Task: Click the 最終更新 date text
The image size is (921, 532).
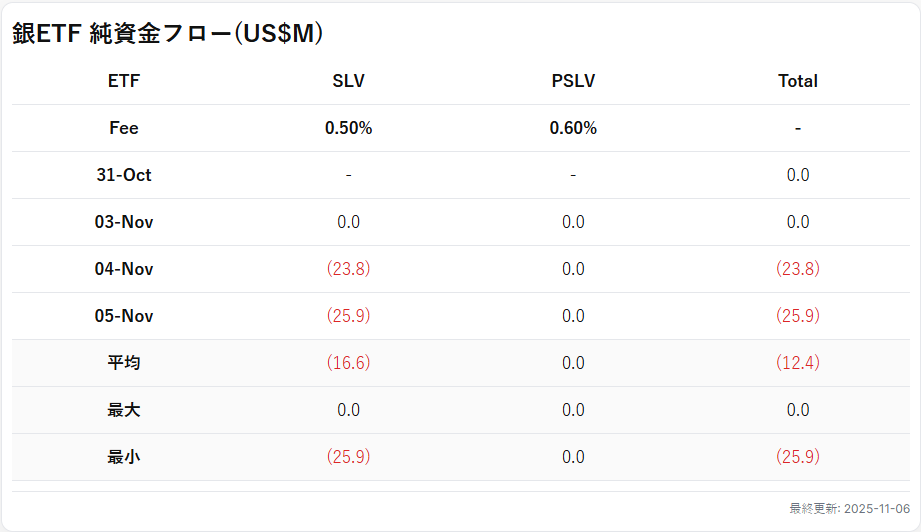Action: tap(849, 508)
